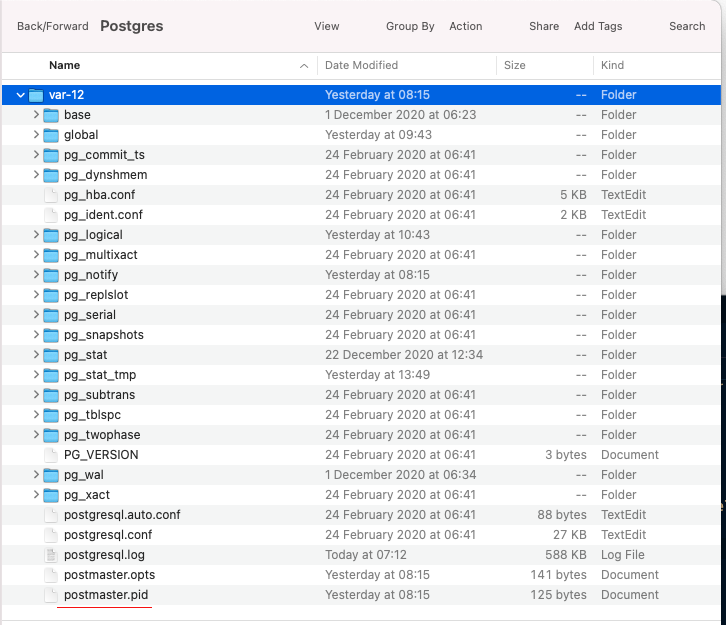
Task: Click '22 December 2020 at 12:34' date
Action: pyautogui.click(x=404, y=355)
